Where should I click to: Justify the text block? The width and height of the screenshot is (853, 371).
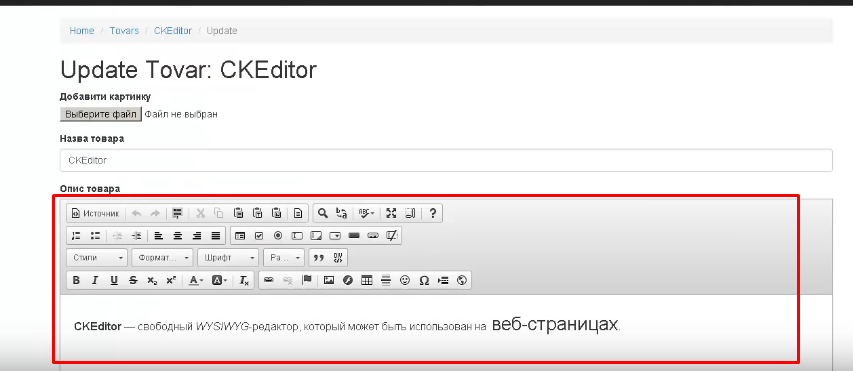tap(216, 236)
